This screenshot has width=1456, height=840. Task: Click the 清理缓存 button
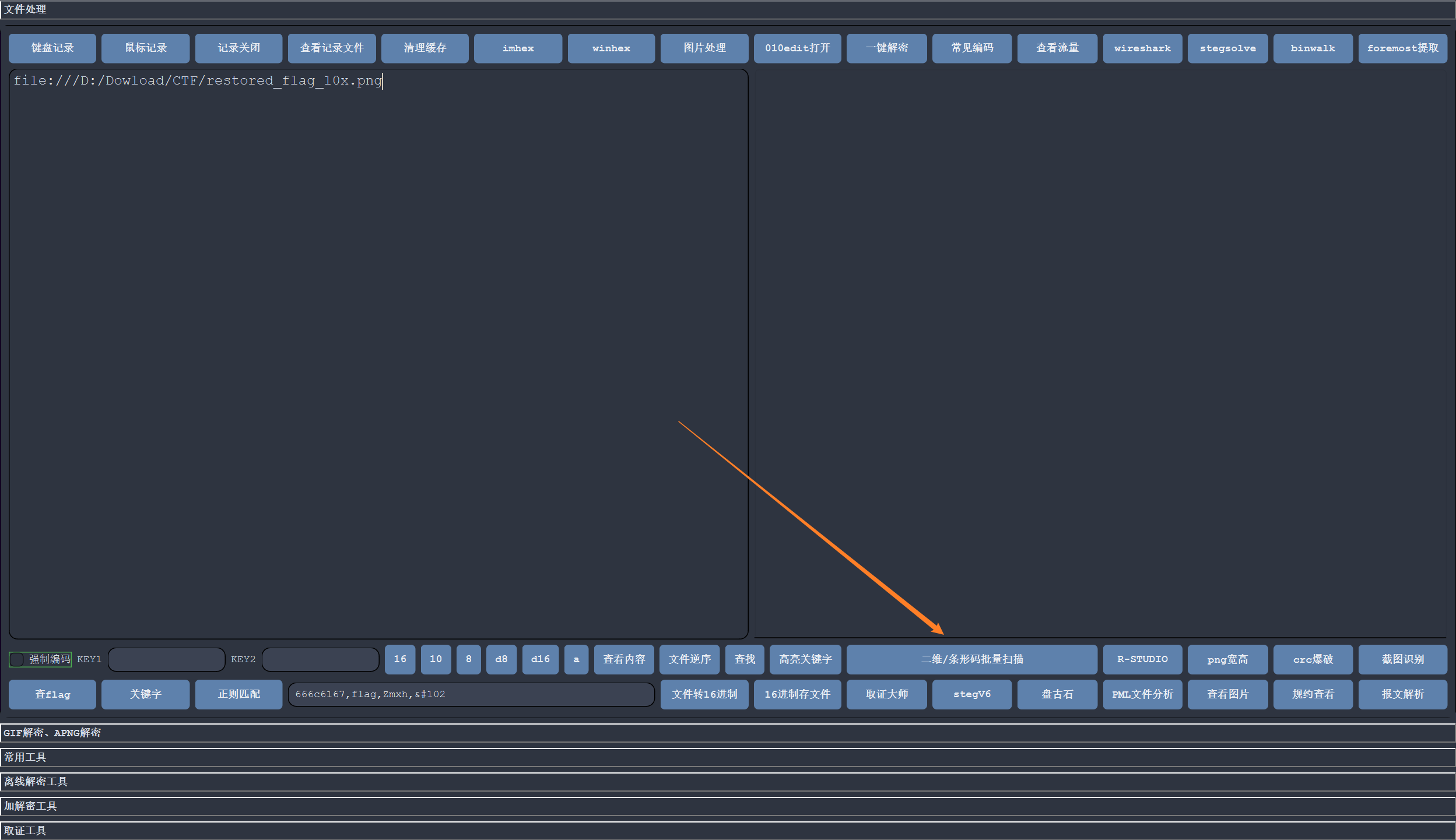(425, 48)
